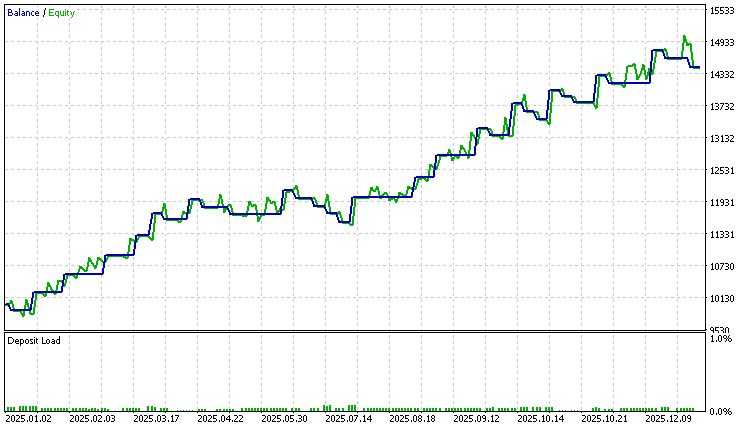
Task: Click the 11931 axis value
Action: tap(722, 203)
